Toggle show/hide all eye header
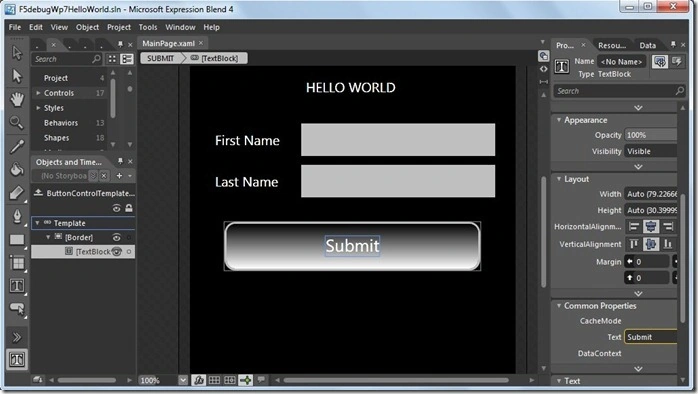 coord(116,208)
